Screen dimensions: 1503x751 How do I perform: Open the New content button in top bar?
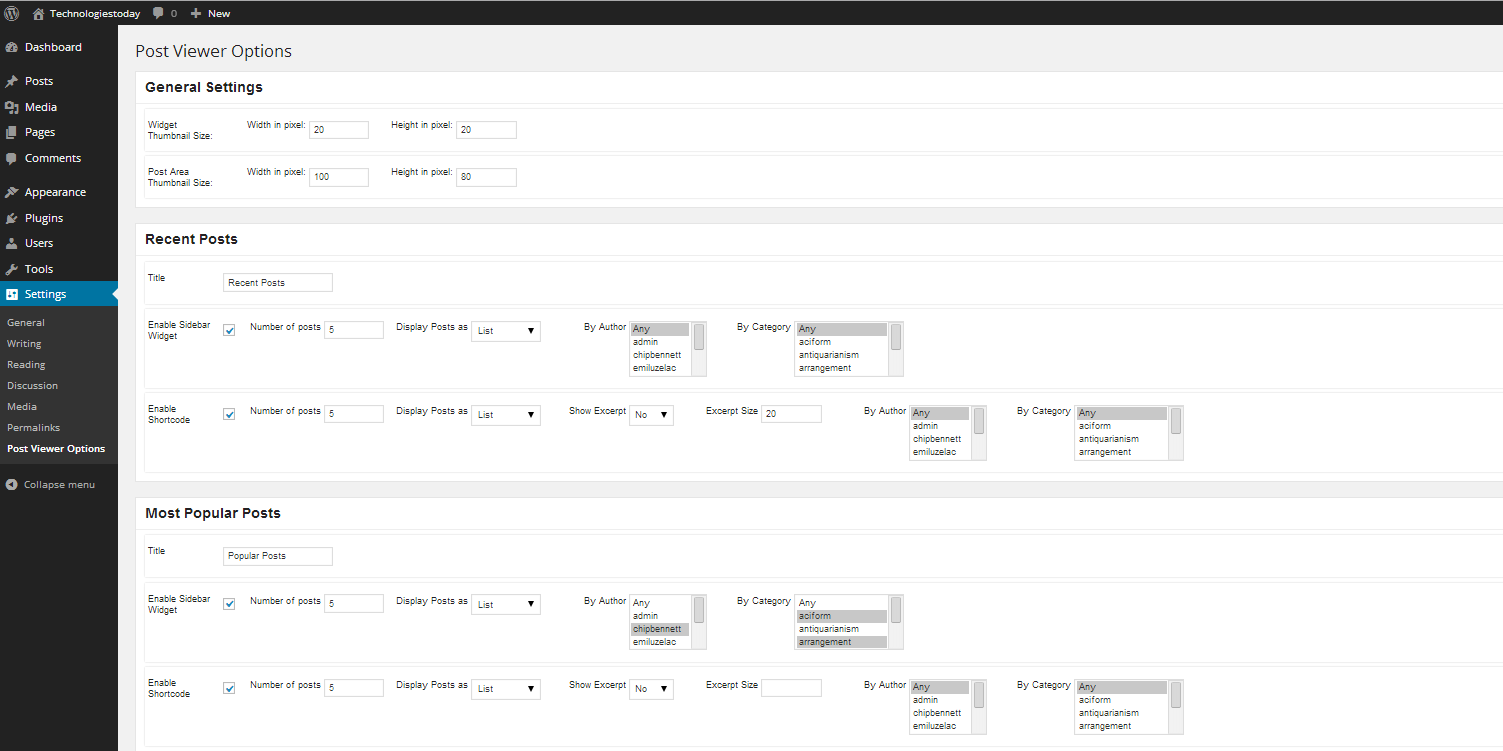[210, 13]
